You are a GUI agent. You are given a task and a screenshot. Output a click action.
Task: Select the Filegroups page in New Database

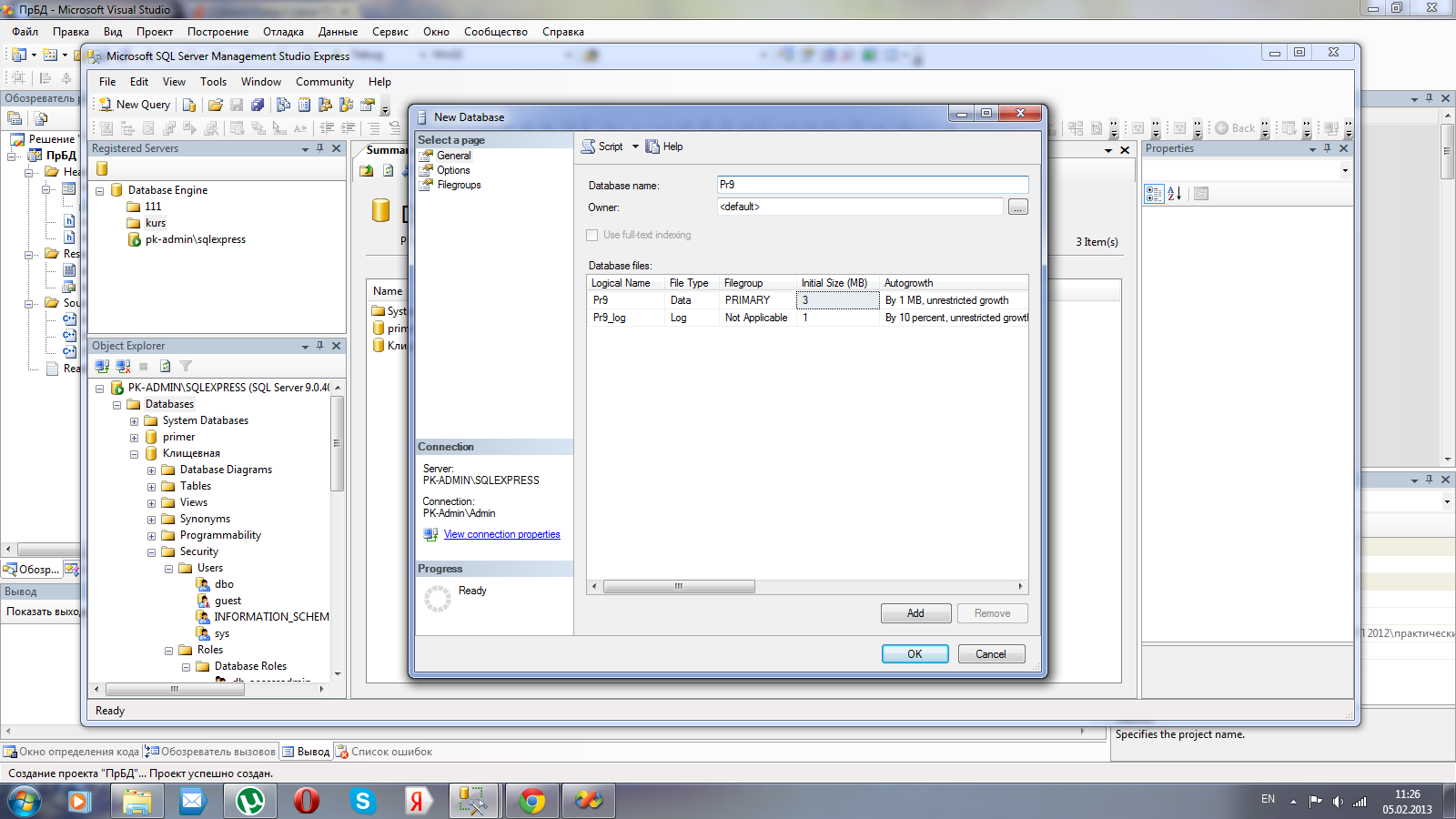[x=459, y=185]
